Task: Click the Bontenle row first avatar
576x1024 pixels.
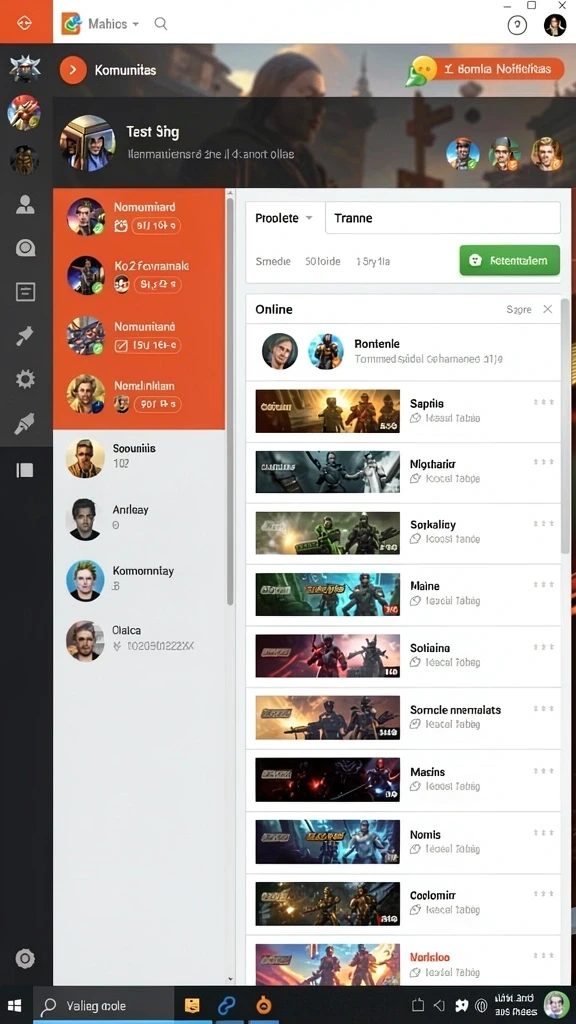Action: point(280,351)
